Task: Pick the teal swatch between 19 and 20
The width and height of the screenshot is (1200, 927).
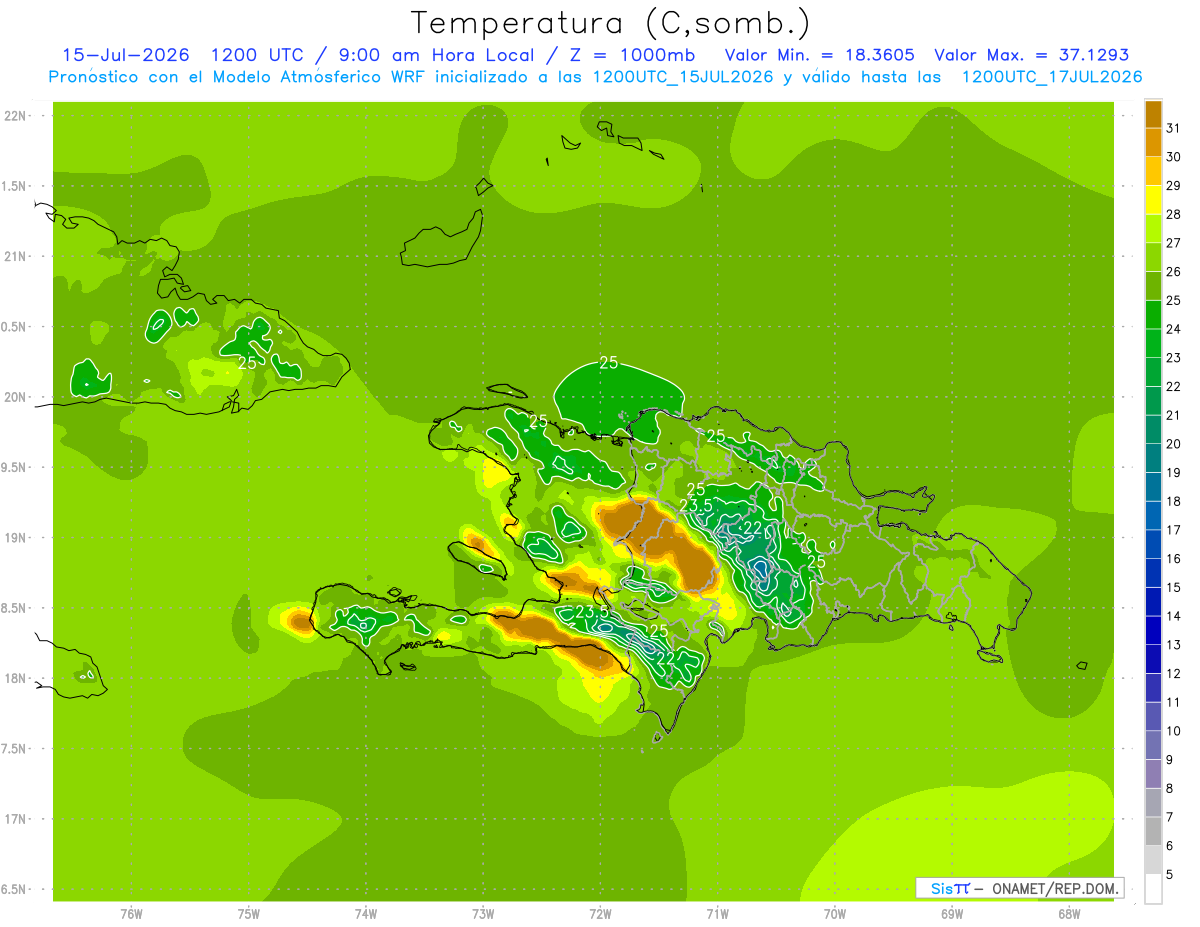Action: (x=1153, y=458)
